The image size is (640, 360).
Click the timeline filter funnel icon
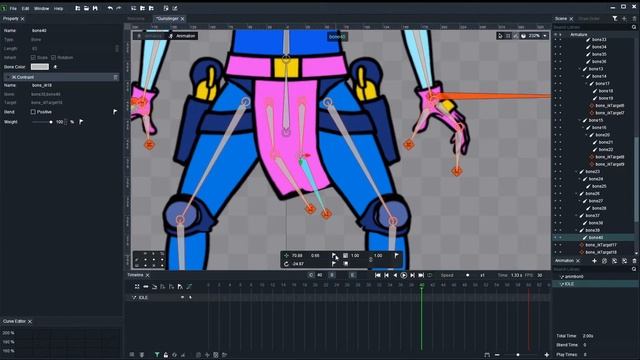[x=157, y=355]
